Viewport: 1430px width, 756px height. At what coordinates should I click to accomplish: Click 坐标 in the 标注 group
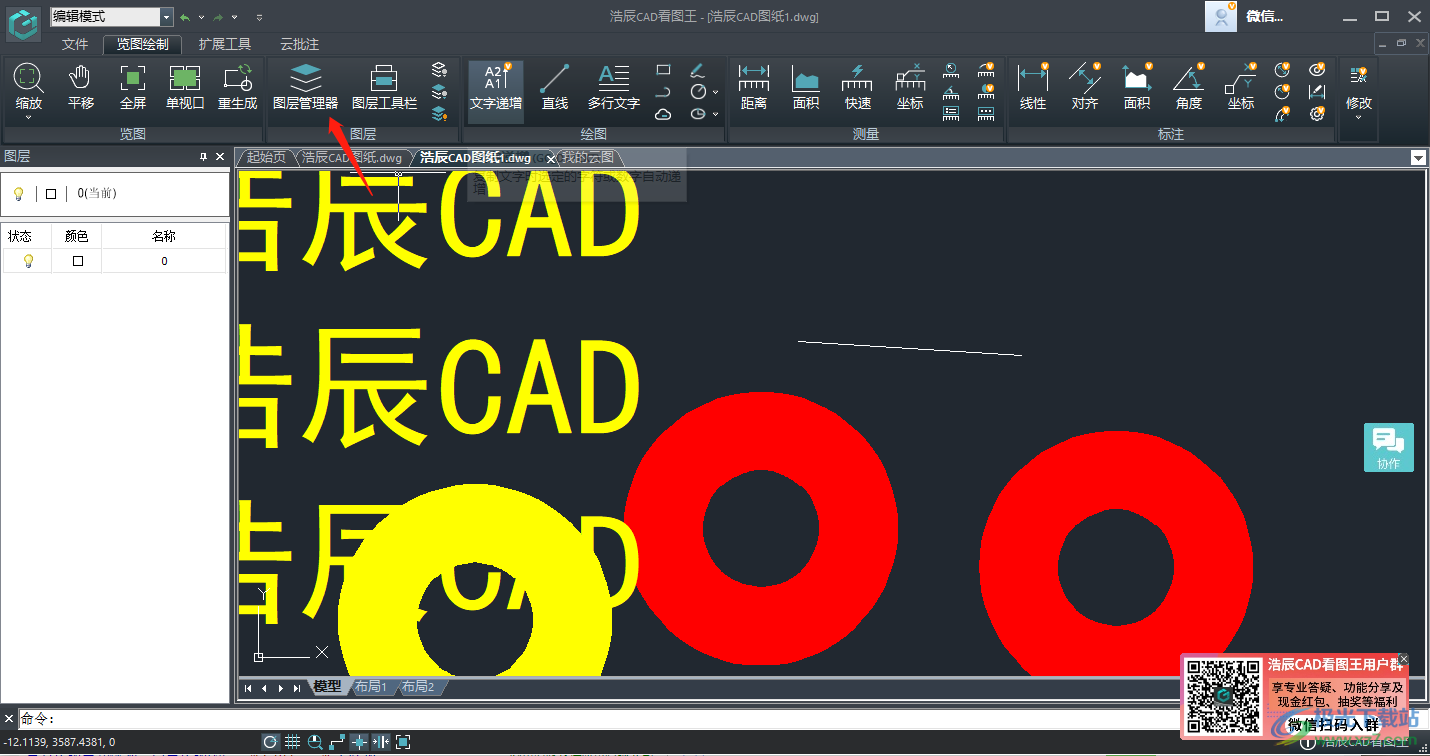point(1241,87)
